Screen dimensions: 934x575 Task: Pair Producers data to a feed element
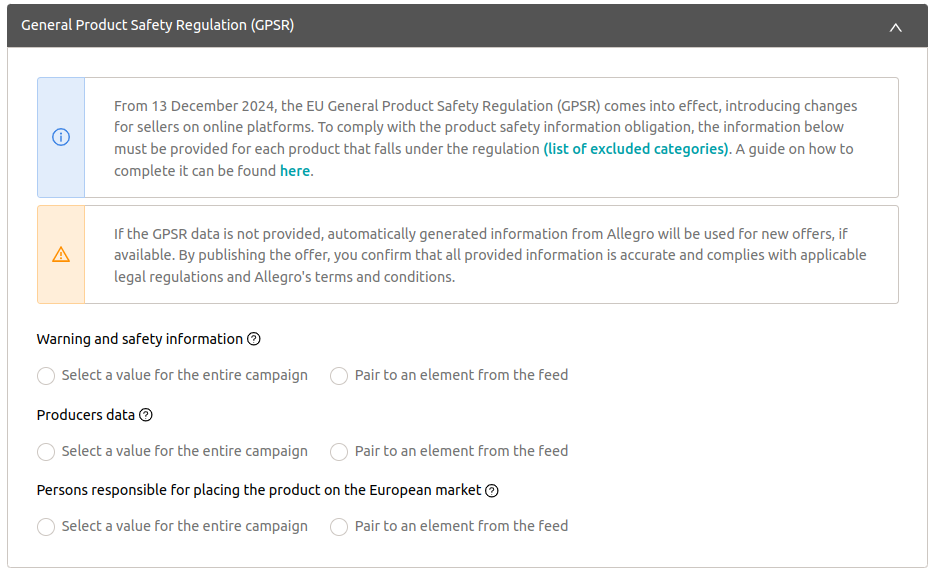tap(339, 452)
